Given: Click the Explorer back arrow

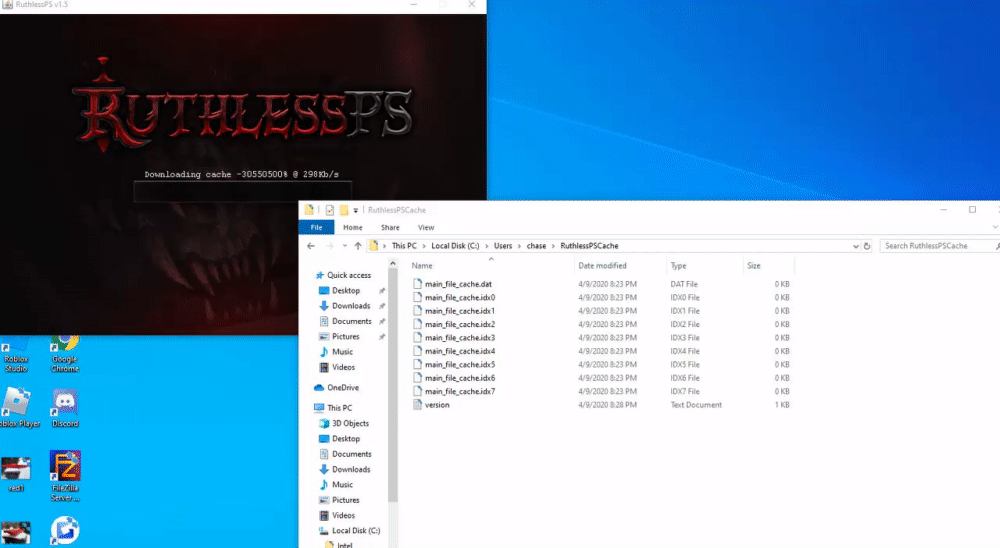Looking at the screenshot, I should coord(311,246).
